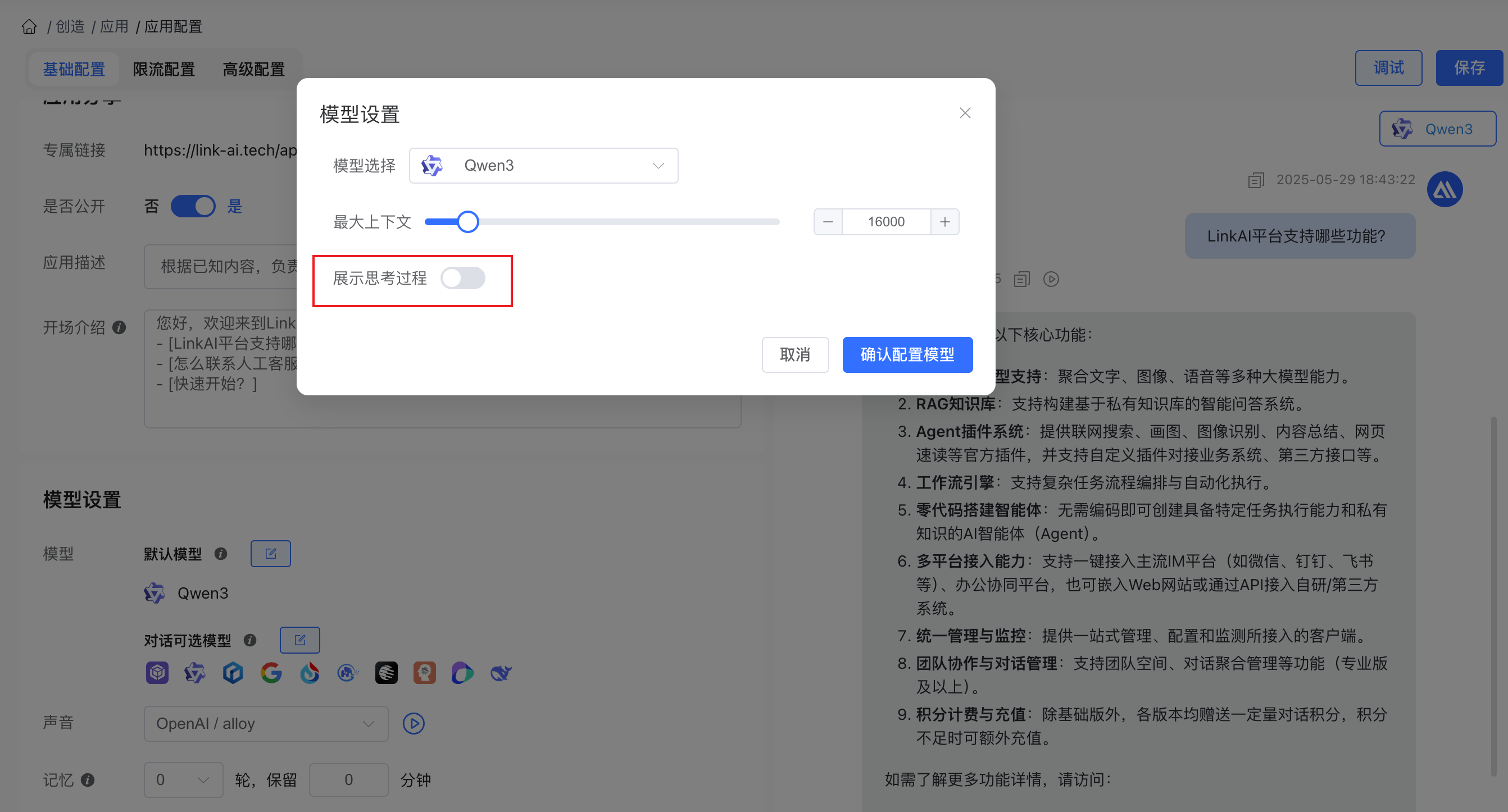Screen dimensions: 1508x812
Task: Switch to the 基础配置 tab
Action: coord(74,69)
